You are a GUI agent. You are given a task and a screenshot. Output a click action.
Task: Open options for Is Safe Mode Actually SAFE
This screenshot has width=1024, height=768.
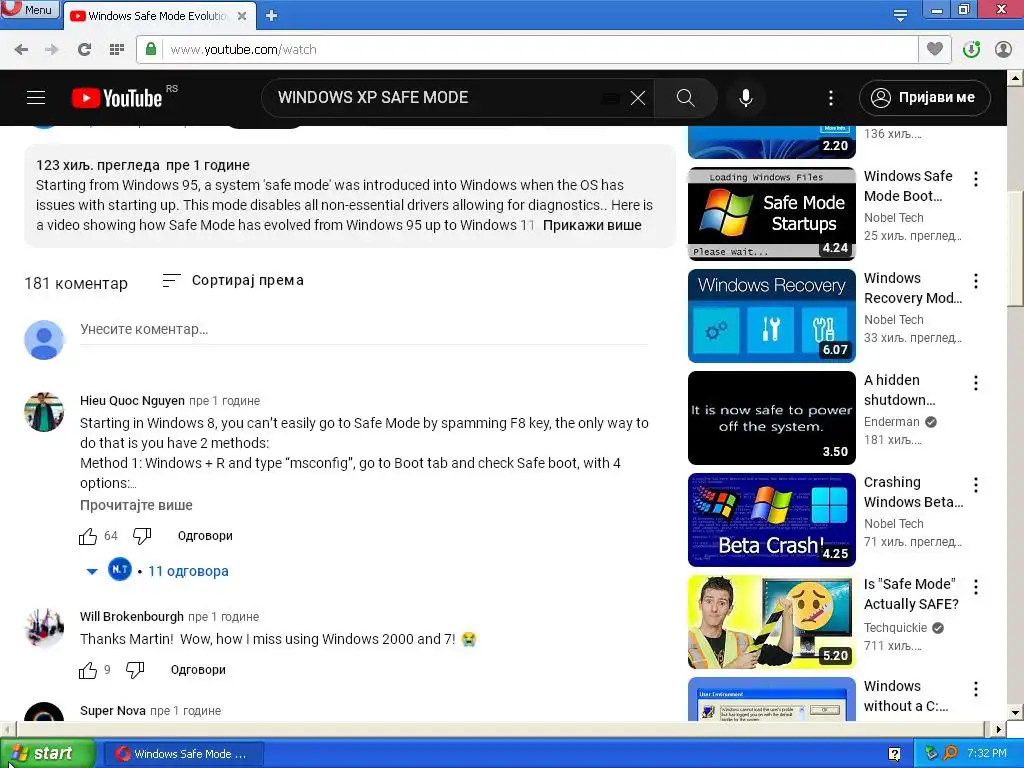pyautogui.click(x=976, y=586)
